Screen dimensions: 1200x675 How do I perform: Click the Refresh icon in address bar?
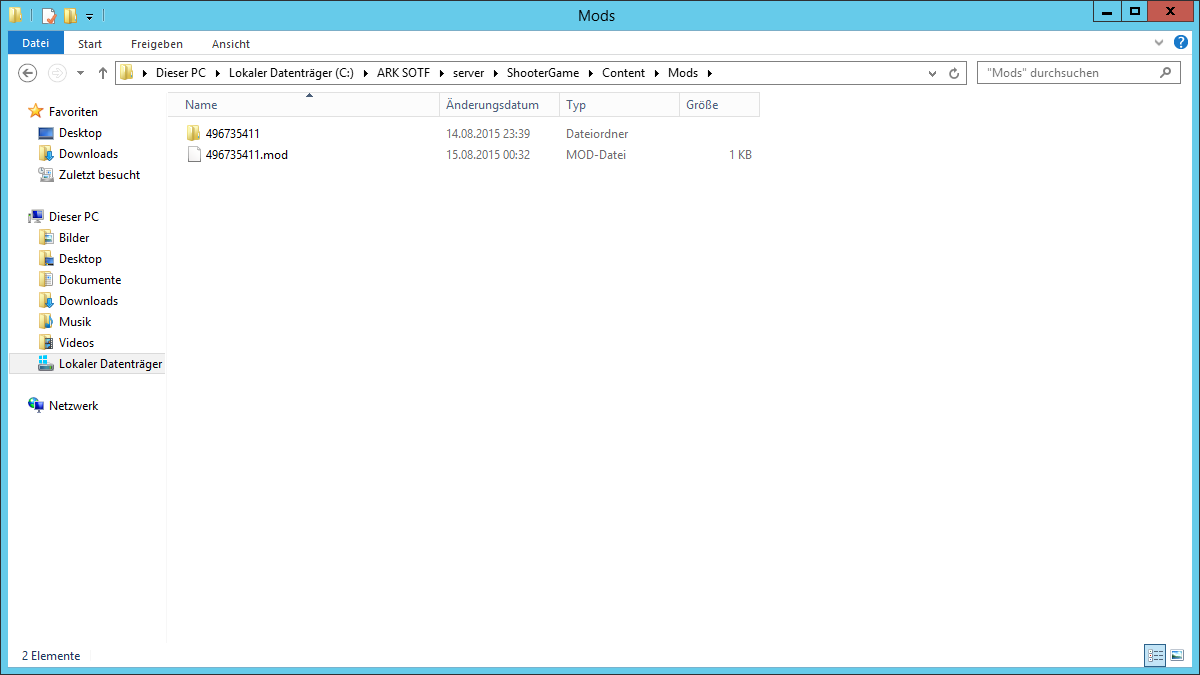coord(954,73)
